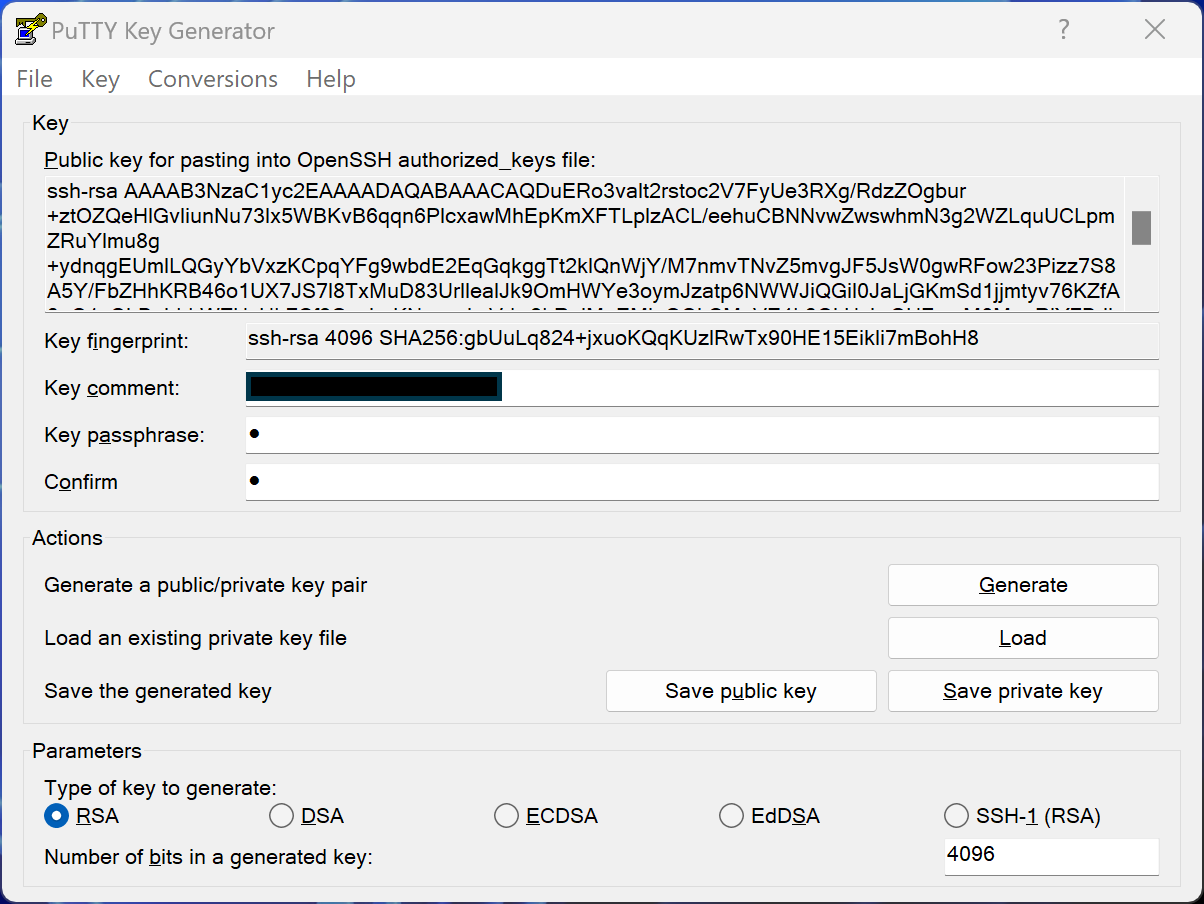The height and width of the screenshot is (904, 1204).
Task: Click the 'Save the generated key' text
Action: (x=158, y=691)
